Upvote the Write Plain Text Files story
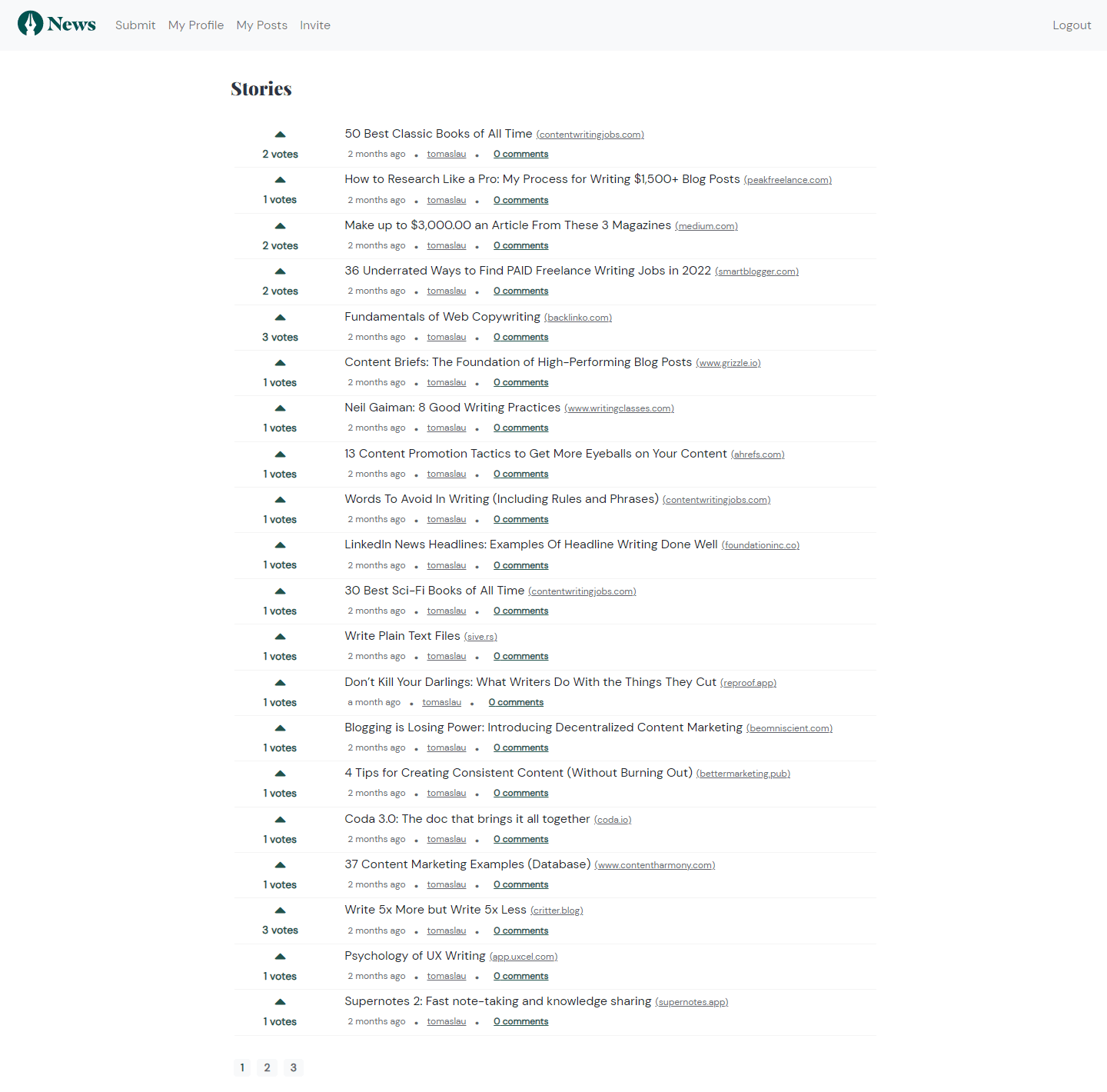 (x=280, y=636)
